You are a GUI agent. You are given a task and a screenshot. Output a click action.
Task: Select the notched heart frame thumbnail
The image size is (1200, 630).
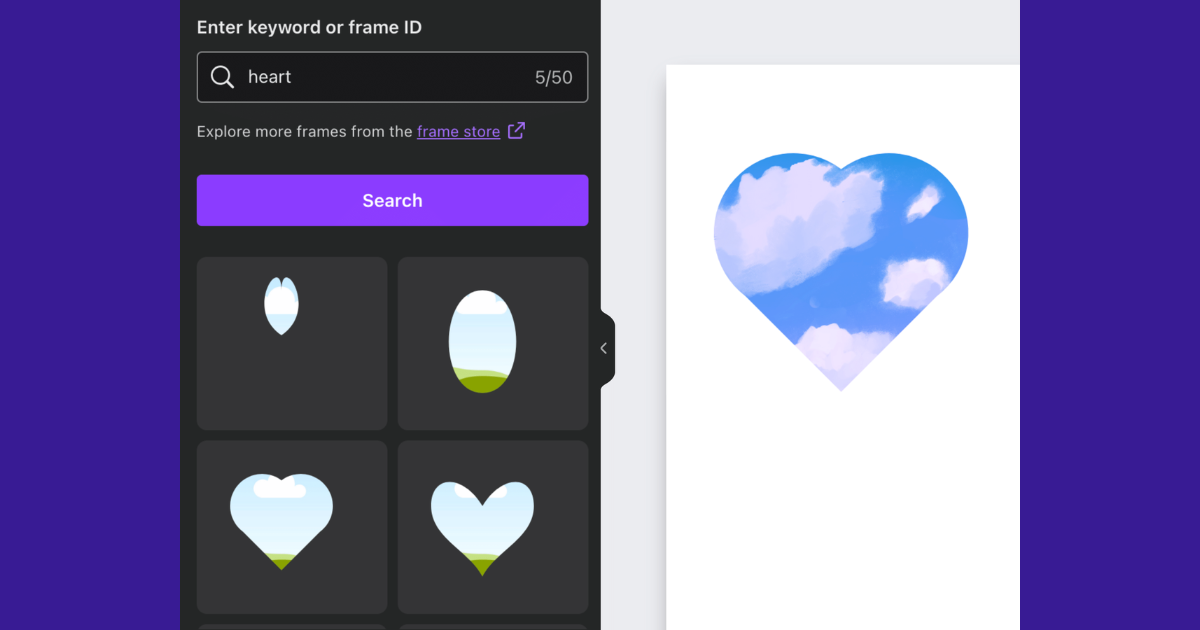(x=493, y=527)
